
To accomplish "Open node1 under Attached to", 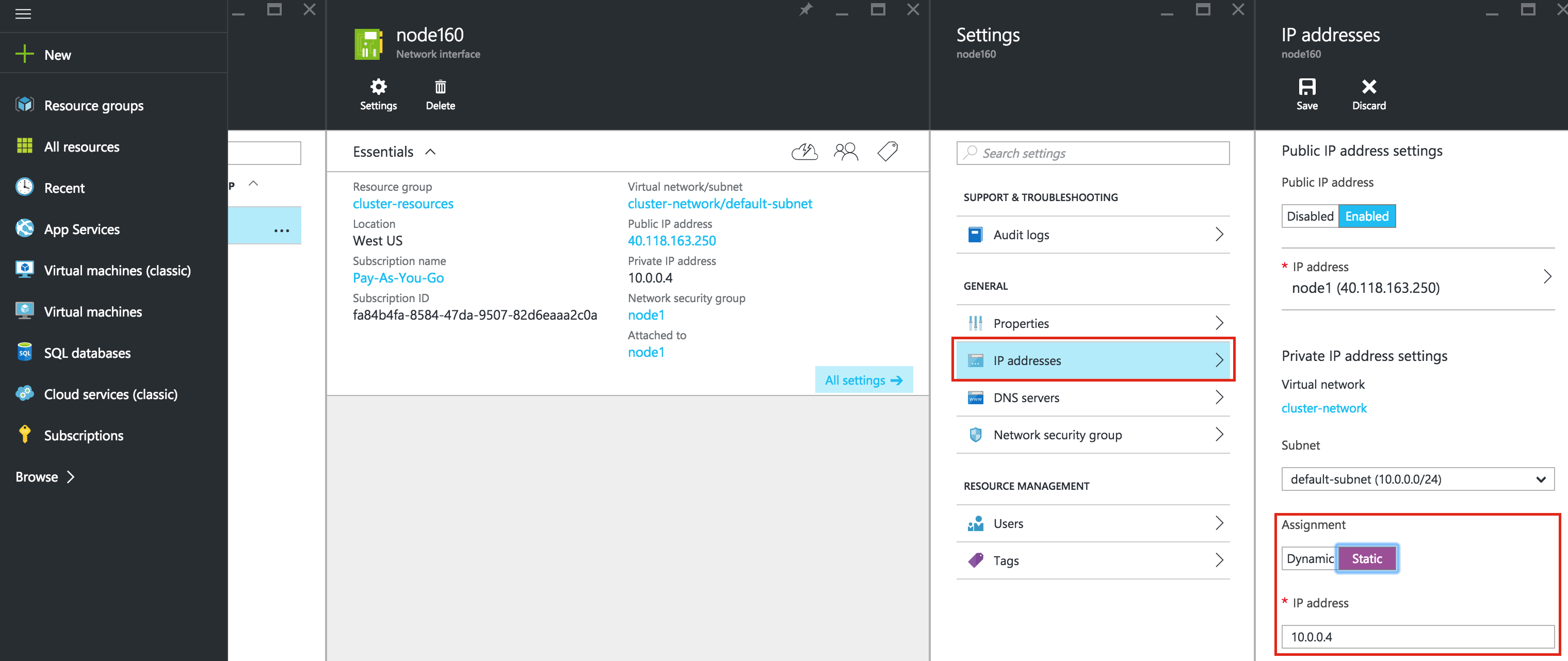I will (x=646, y=352).
